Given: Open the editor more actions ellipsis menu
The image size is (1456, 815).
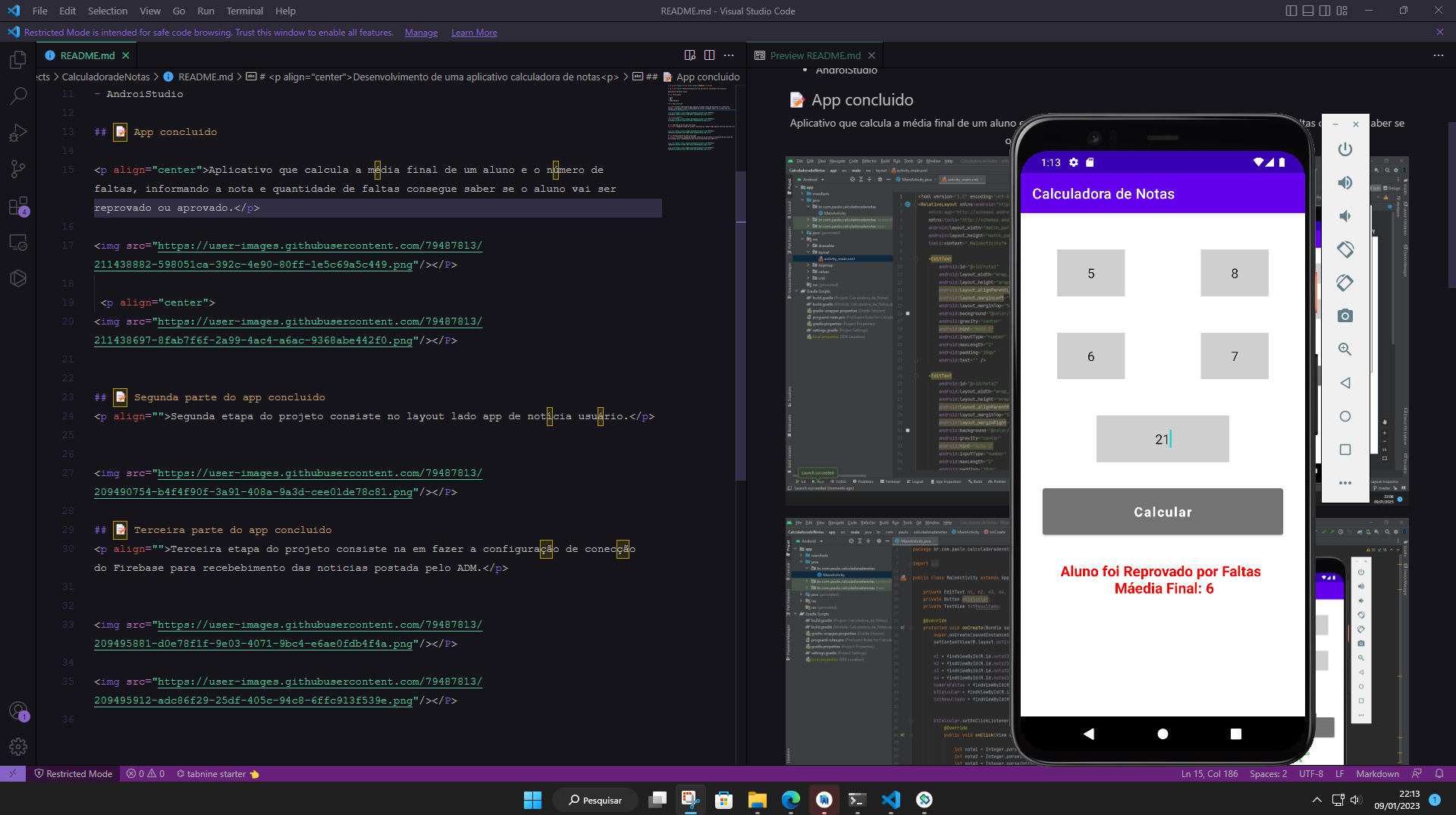Looking at the screenshot, I should [x=730, y=55].
